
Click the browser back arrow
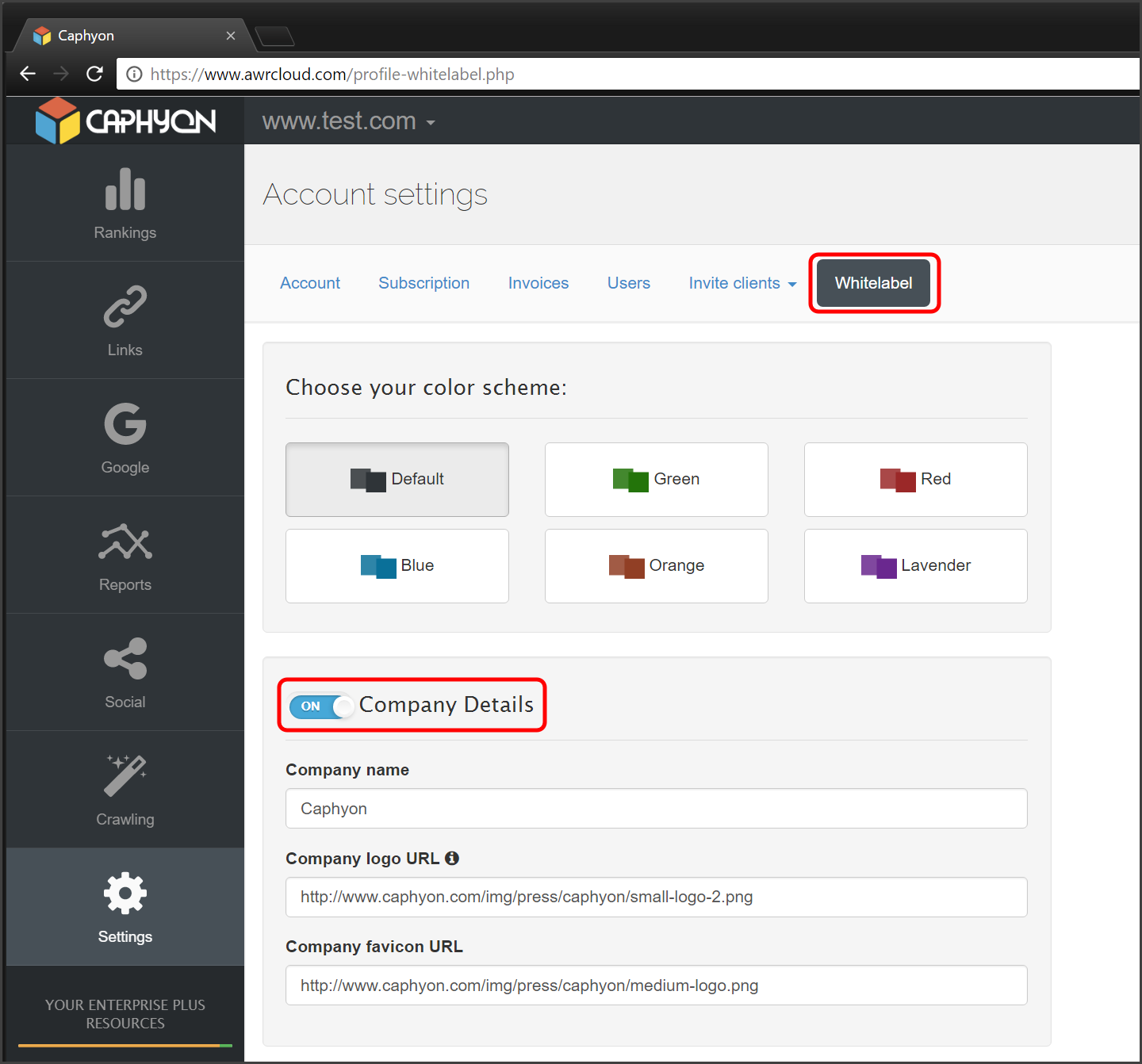pyautogui.click(x=28, y=74)
